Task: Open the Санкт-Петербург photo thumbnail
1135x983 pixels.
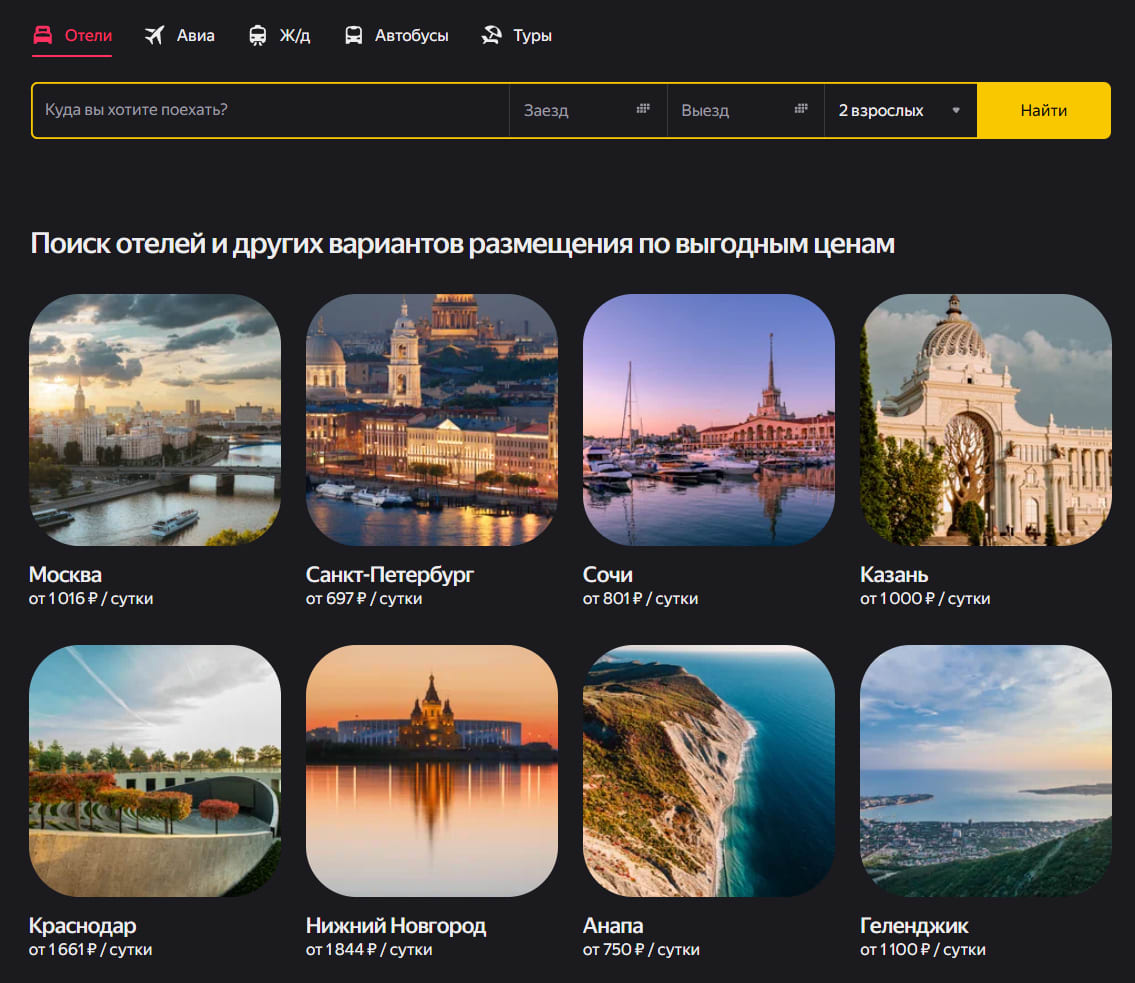Action: pos(432,420)
